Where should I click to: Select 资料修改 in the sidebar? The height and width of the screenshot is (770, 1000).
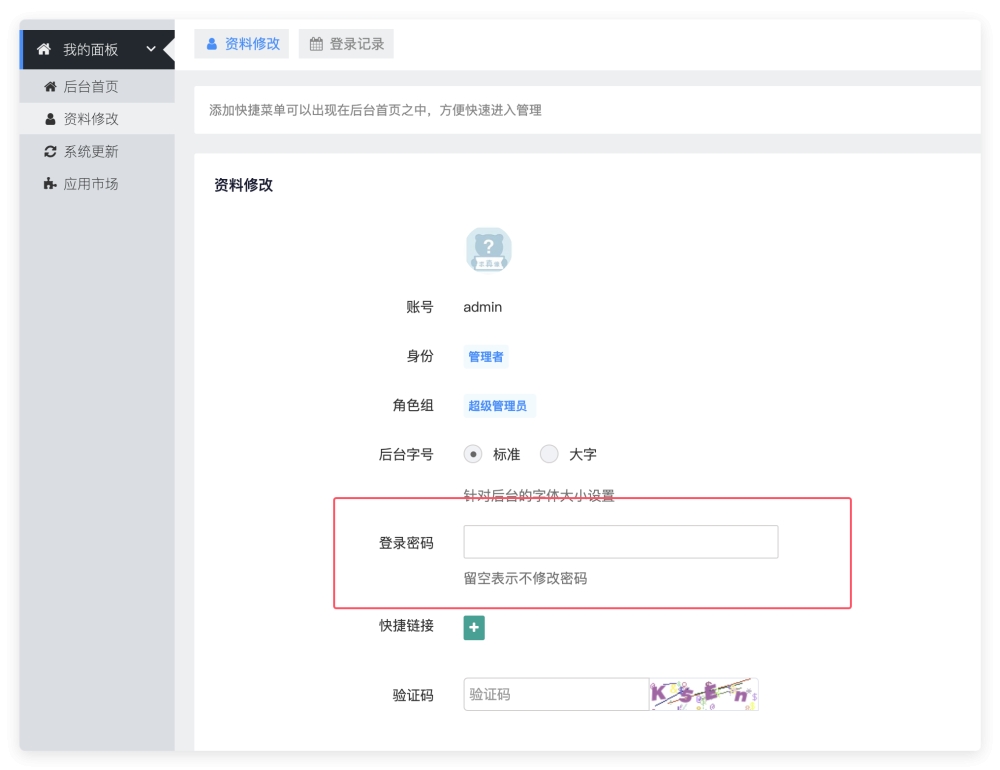coord(97,119)
